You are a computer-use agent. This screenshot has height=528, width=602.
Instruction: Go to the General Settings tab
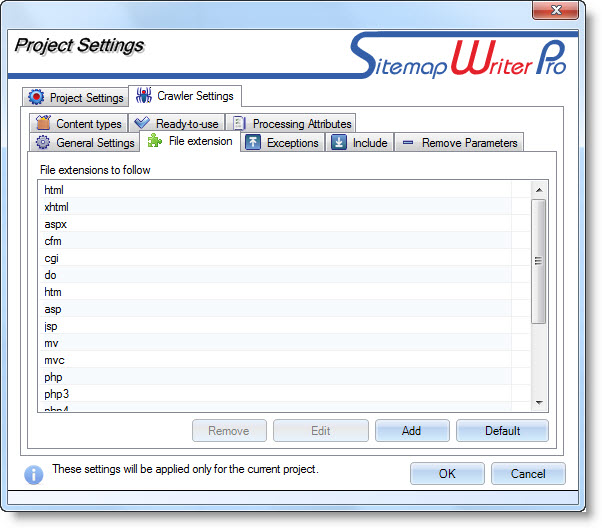pos(84,142)
